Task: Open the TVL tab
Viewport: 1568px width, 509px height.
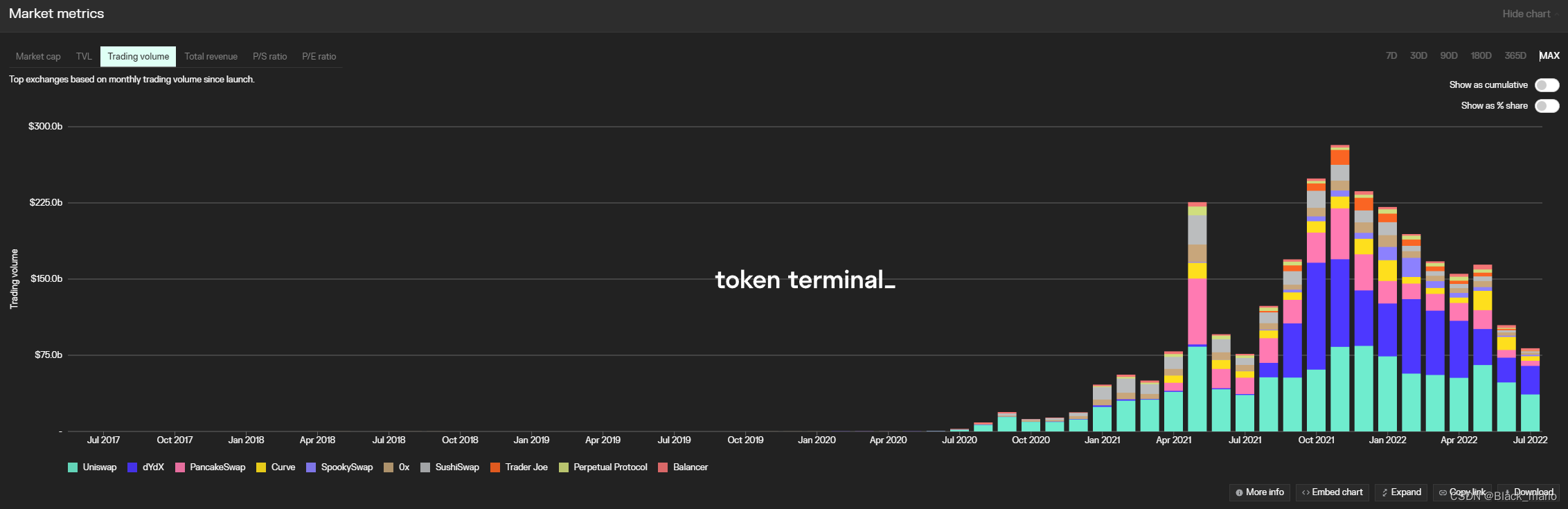Action: (84, 57)
